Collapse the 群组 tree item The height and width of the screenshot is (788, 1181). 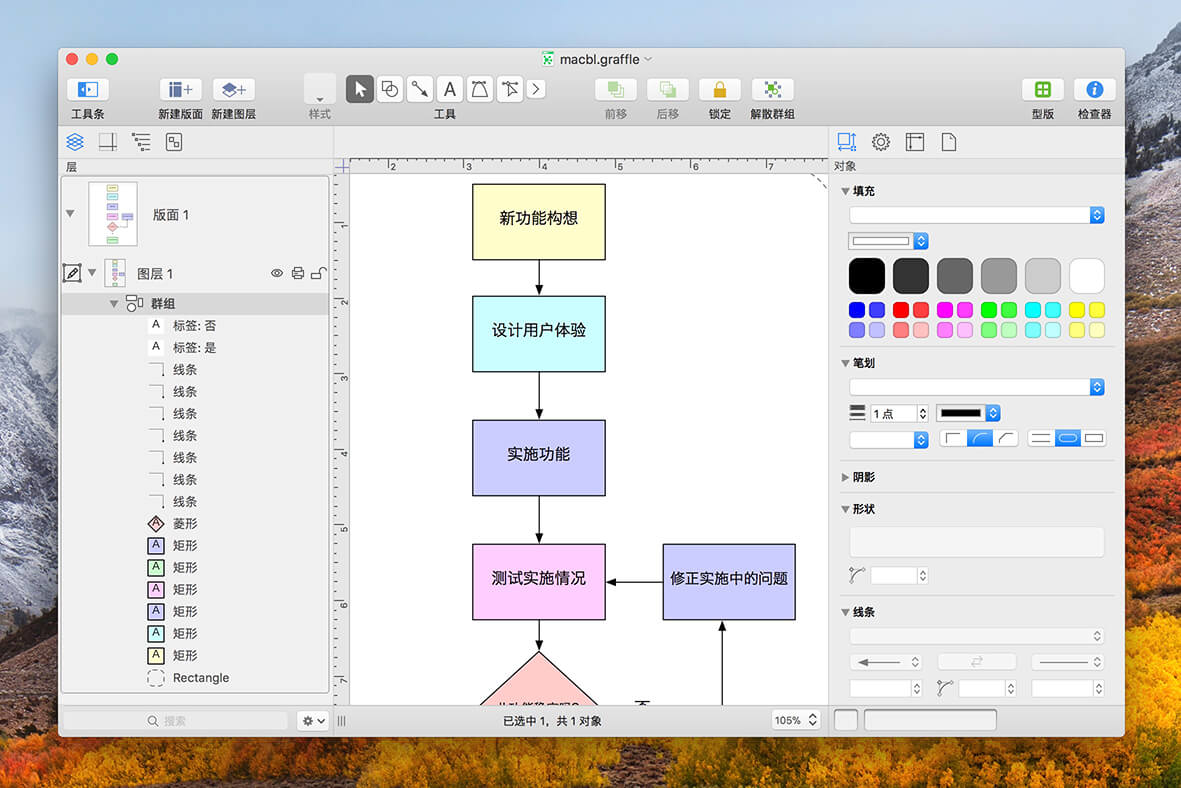(x=114, y=304)
